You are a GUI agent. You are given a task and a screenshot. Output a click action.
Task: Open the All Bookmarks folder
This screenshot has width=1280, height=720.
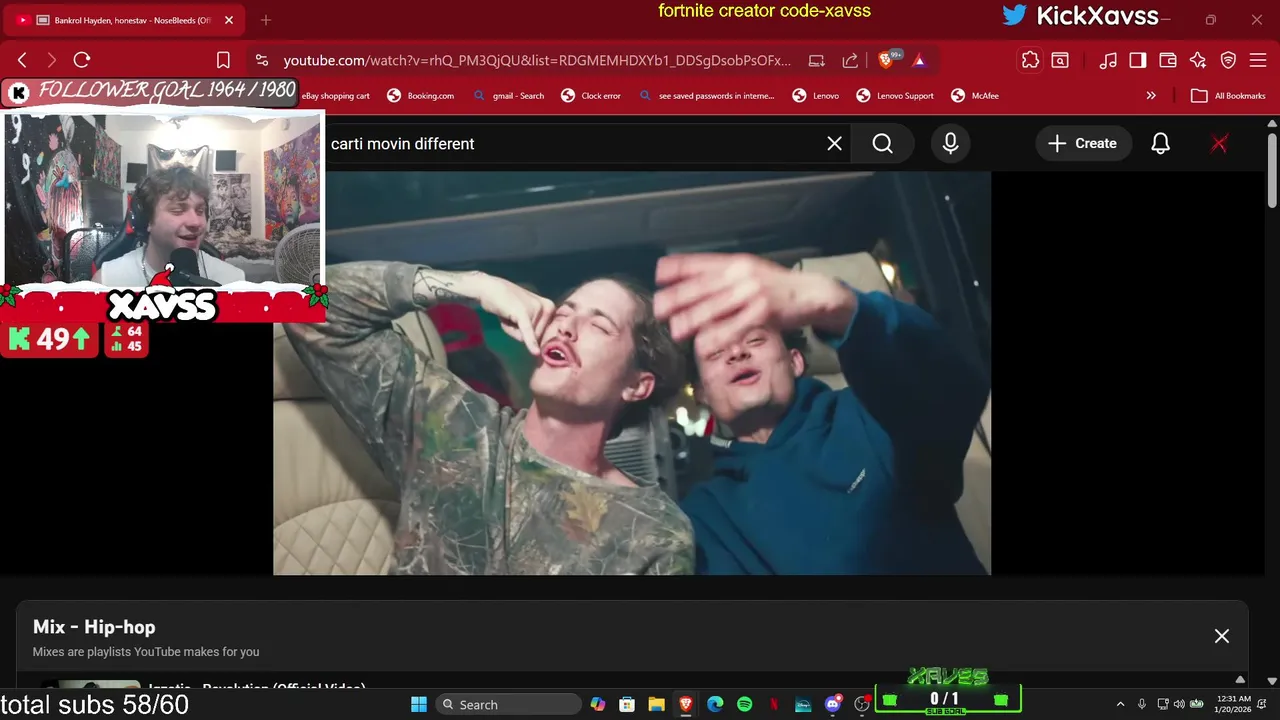point(1229,96)
